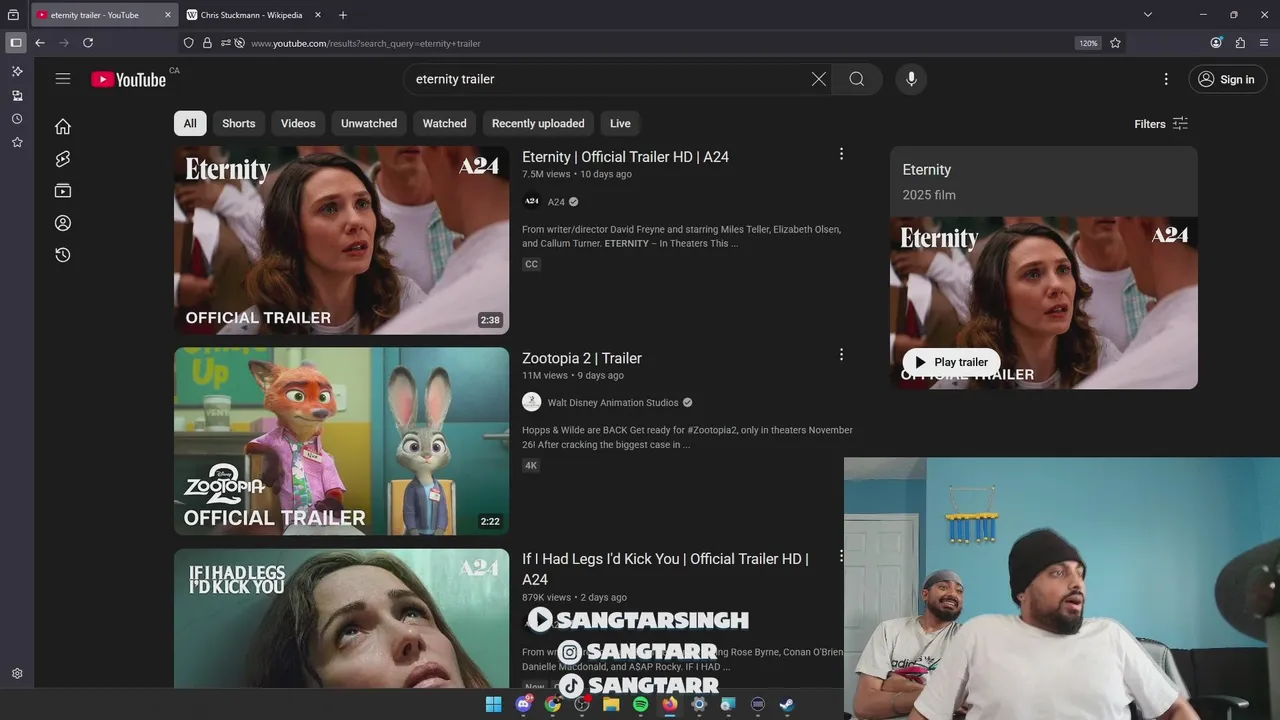The height and width of the screenshot is (720, 1280).
Task: Go to the YouTube logo home link
Action: coord(128,79)
